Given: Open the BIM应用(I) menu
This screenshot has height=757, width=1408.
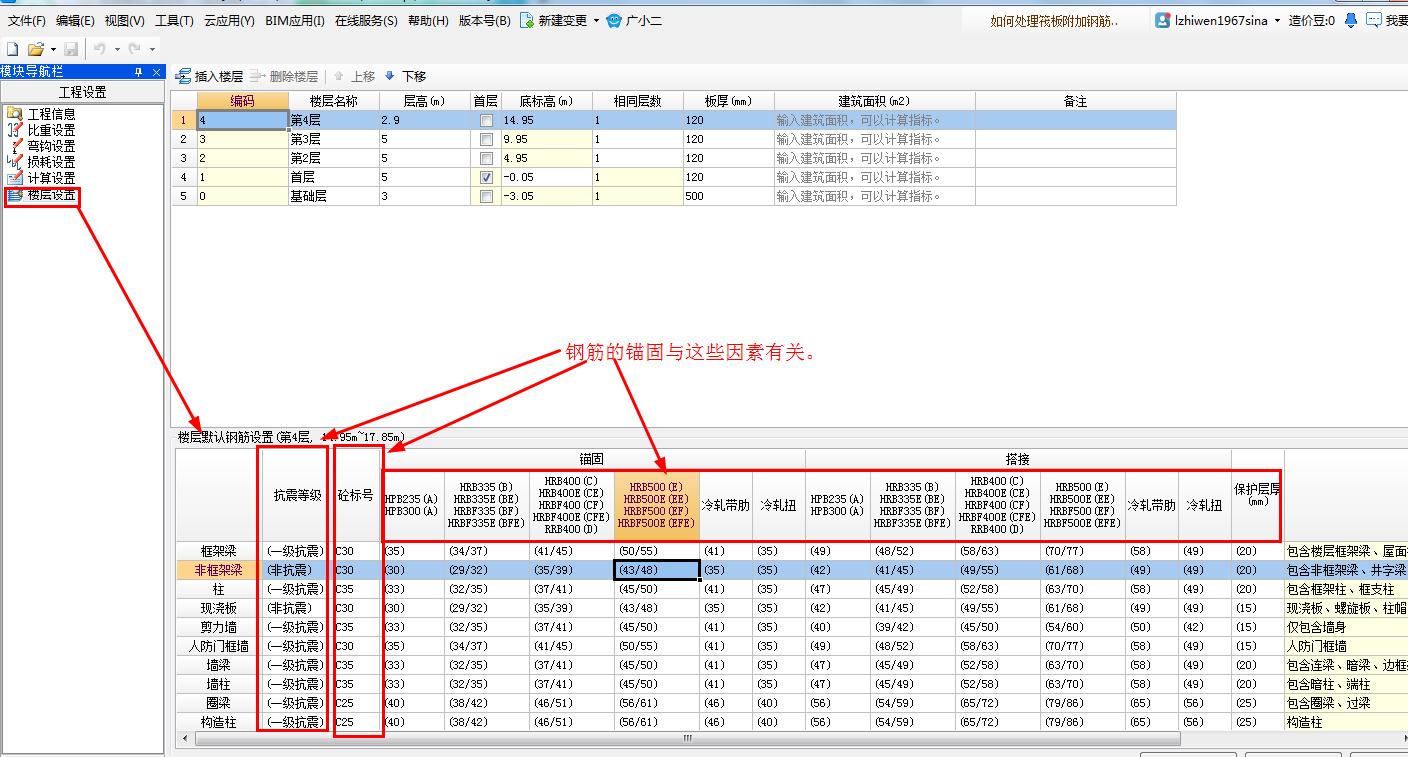Looking at the screenshot, I should click(x=295, y=20).
